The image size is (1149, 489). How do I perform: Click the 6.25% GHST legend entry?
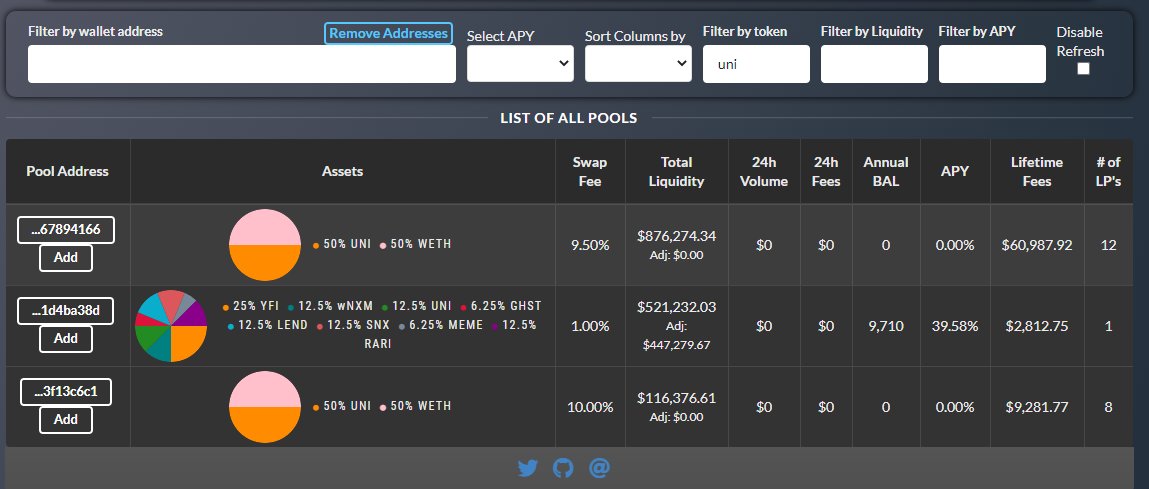500,306
